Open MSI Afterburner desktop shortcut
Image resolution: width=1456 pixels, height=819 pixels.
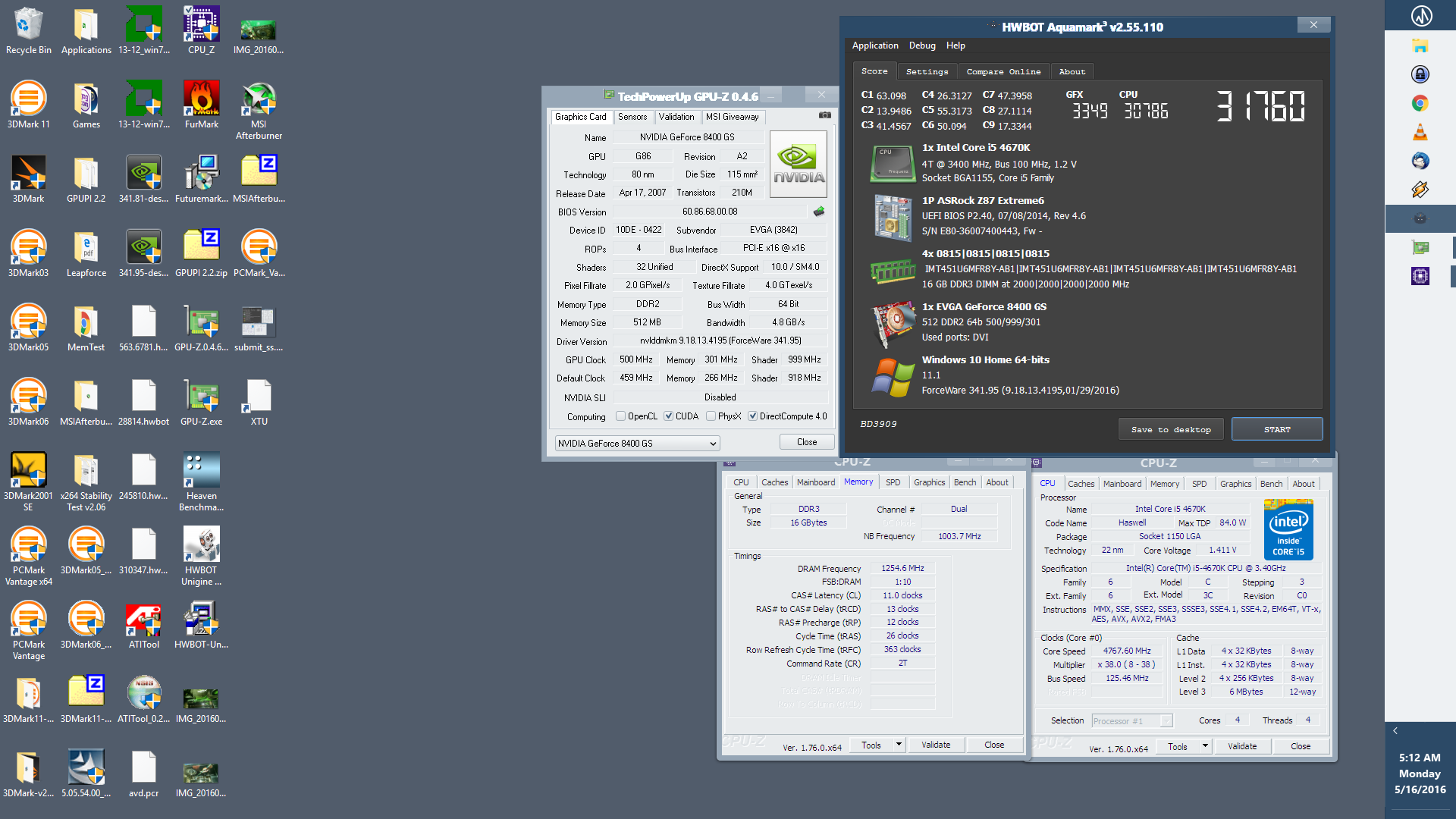tap(259, 111)
